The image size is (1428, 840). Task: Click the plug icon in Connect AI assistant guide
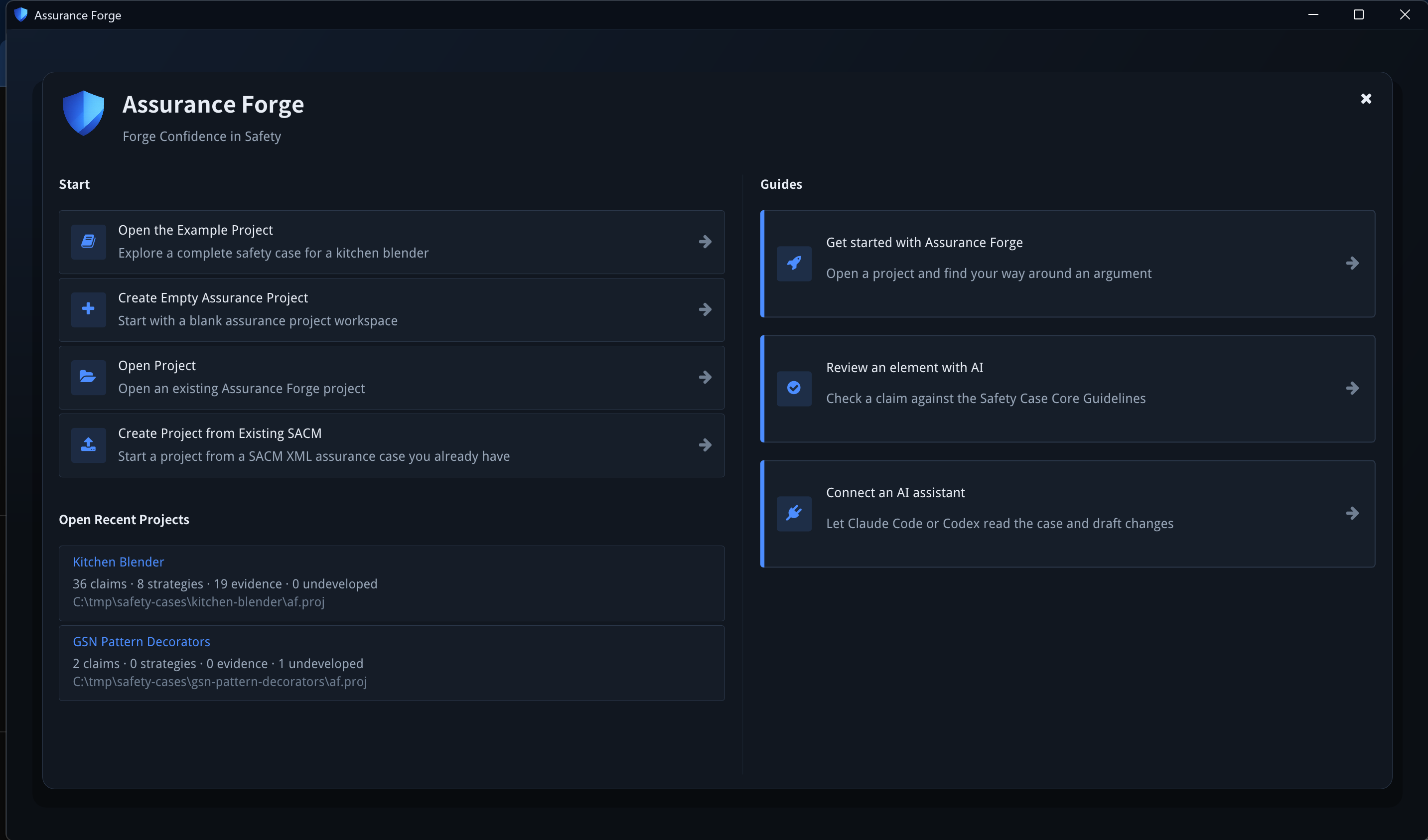click(x=794, y=513)
